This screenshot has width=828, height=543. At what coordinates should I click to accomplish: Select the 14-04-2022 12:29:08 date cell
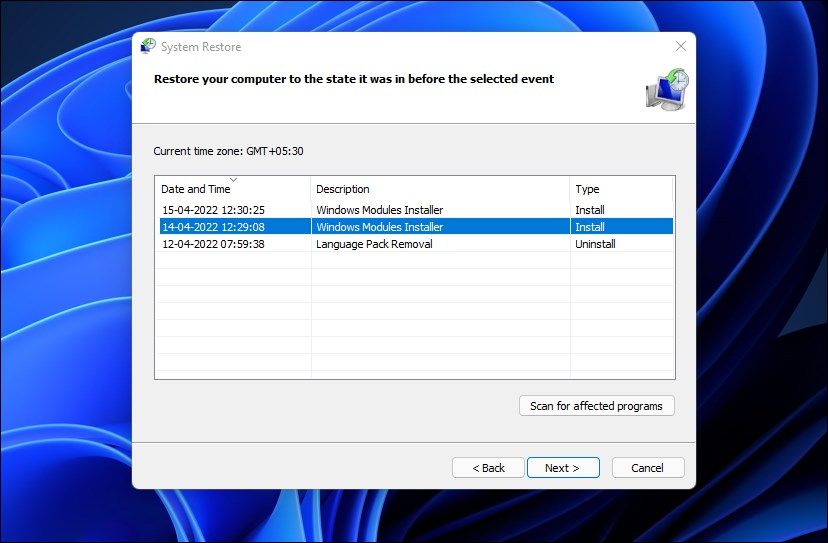pyautogui.click(x=213, y=227)
